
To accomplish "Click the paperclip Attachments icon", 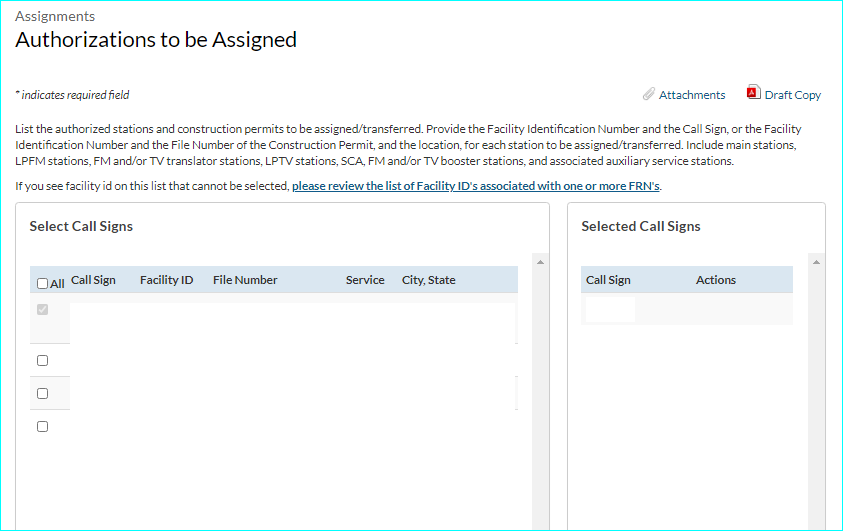I will tap(649, 94).
